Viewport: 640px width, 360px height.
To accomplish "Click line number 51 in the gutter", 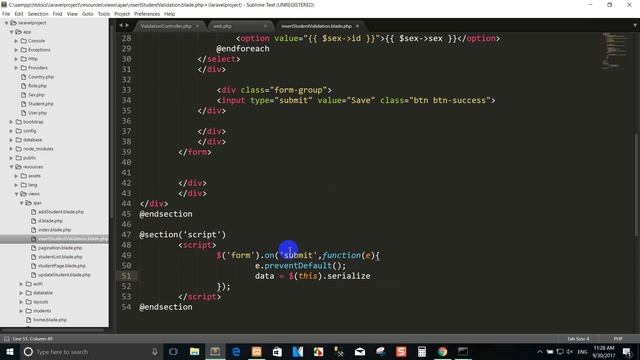I will [x=127, y=276].
